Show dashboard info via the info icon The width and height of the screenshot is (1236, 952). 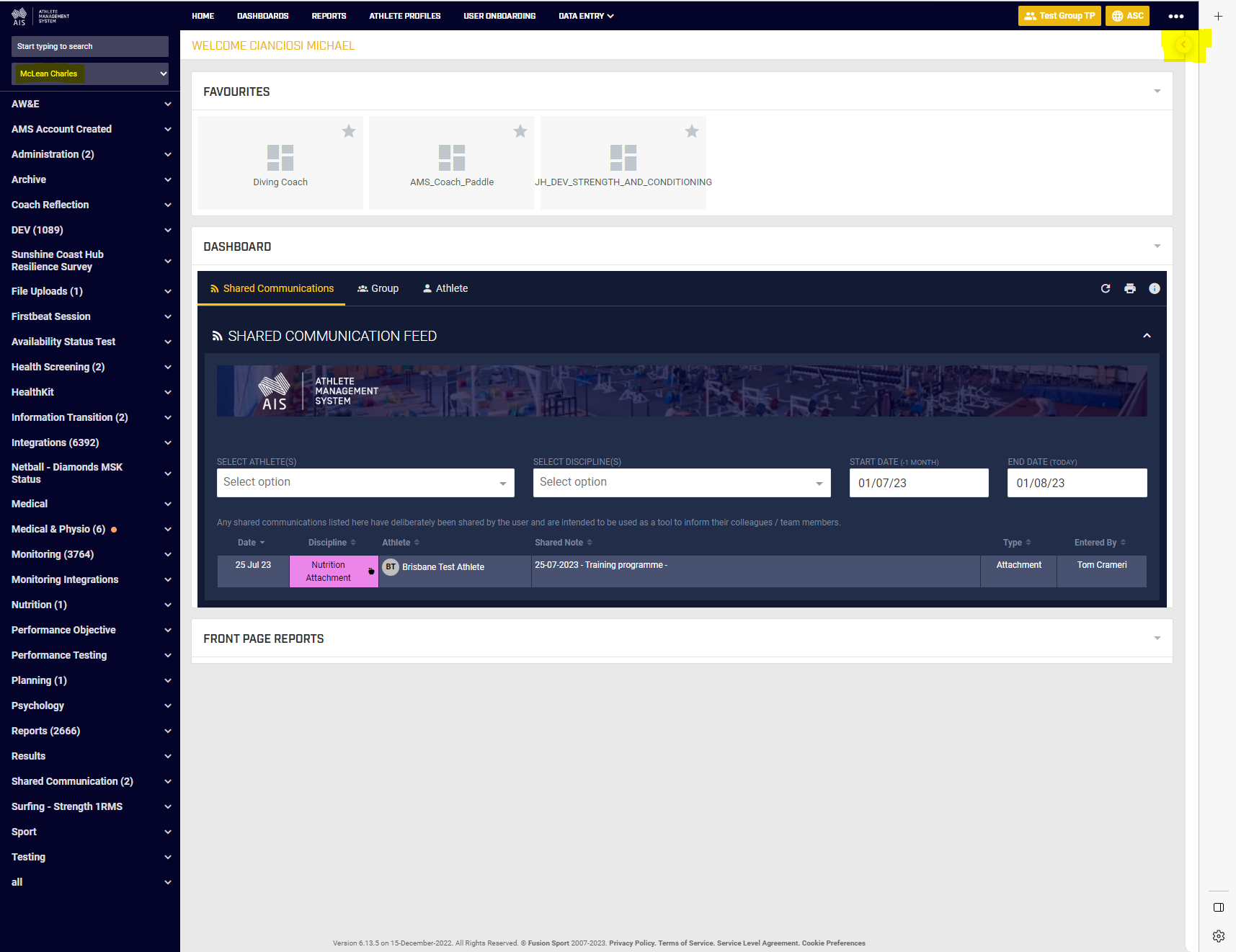click(x=1155, y=288)
